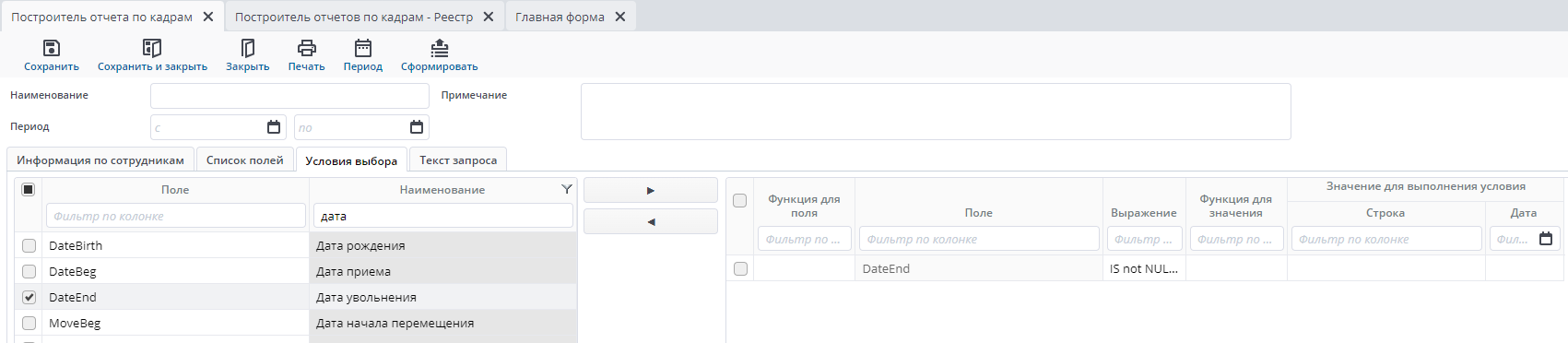Click the Закрыть door icon
1568x343 pixels.
pyautogui.click(x=247, y=48)
